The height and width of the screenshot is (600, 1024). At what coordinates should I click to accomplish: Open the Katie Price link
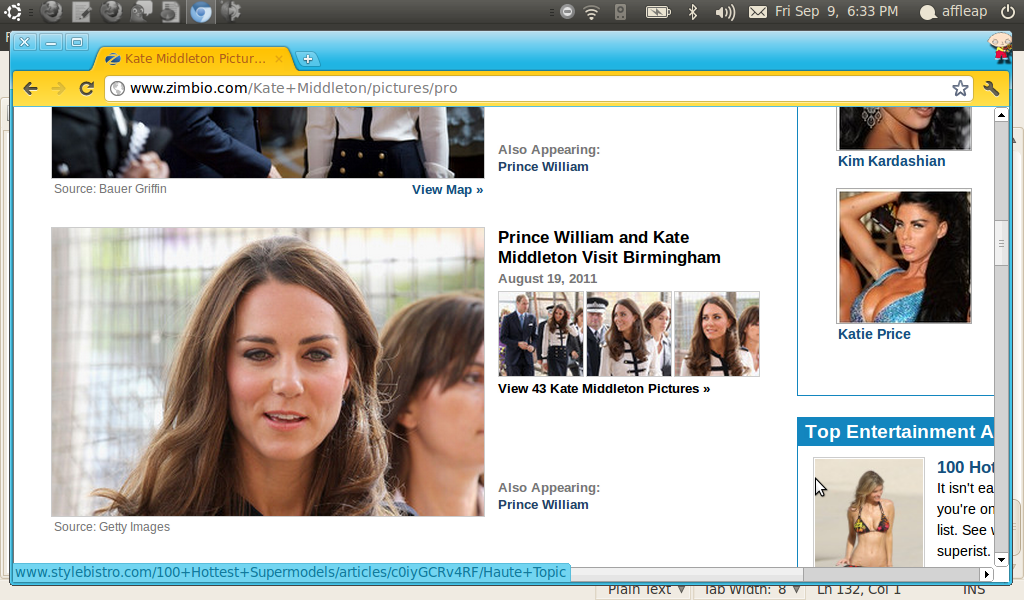(x=874, y=334)
